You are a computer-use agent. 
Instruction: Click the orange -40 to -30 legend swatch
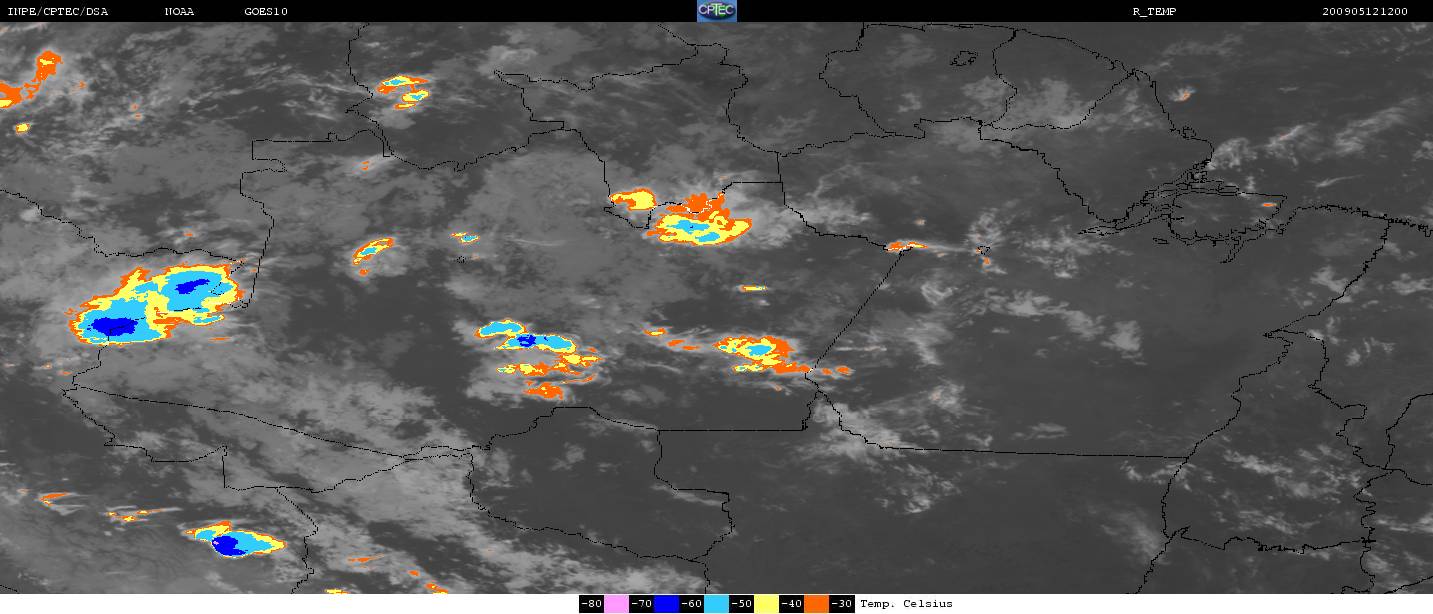[x=816, y=604]
